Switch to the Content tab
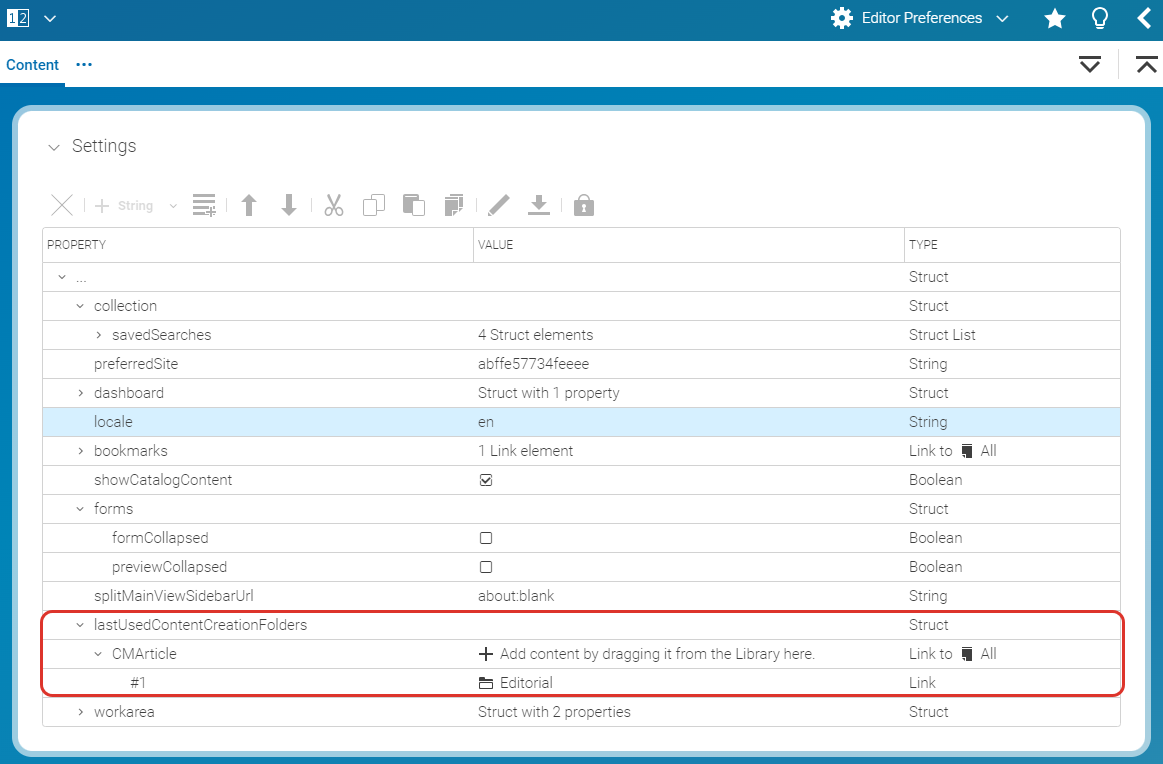1163x764 pixels. click(32, 64)
